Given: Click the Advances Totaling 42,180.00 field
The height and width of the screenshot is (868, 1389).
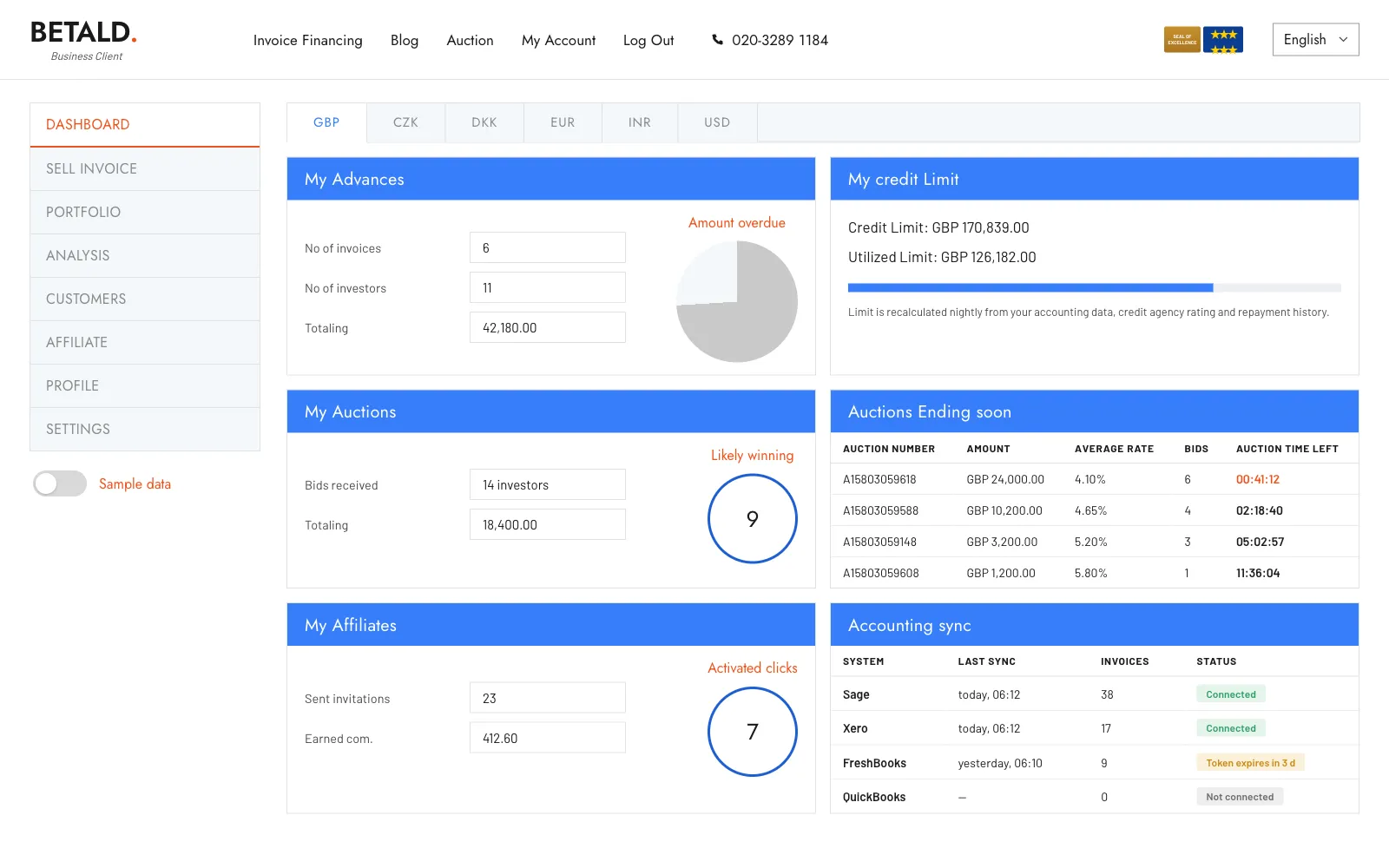Looking at the screenshot, I should (x=548, y=327).
